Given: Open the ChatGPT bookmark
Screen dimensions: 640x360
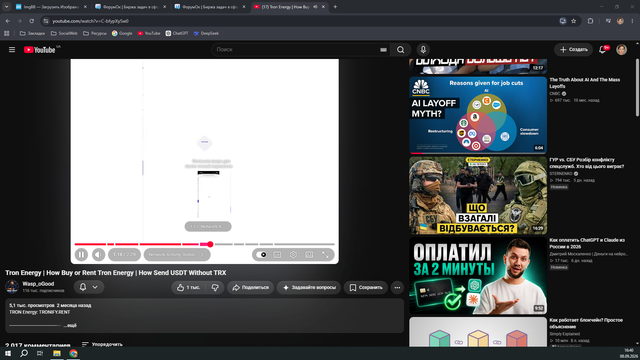Looking at the screenshot, I should click(177, 33).
